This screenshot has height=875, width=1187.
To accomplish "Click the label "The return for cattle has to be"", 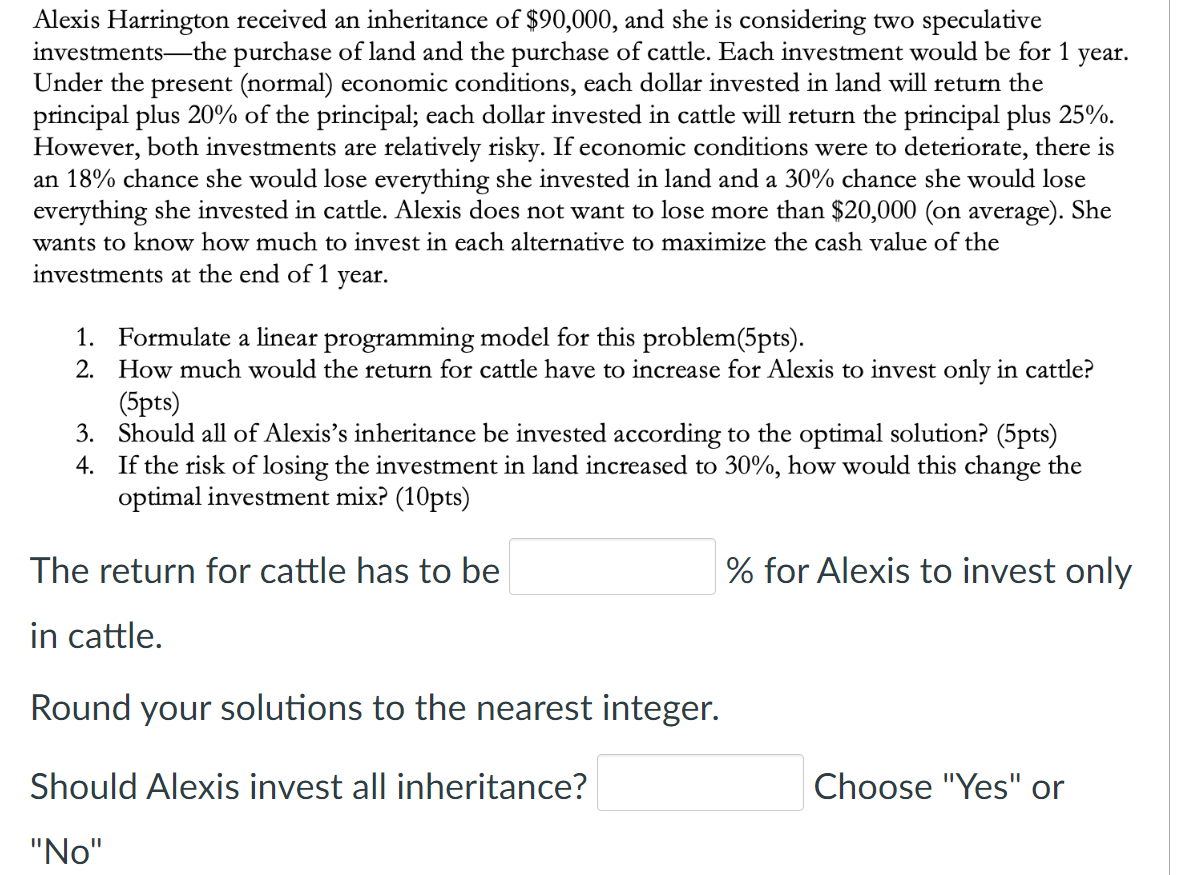I will click(265, 571).
